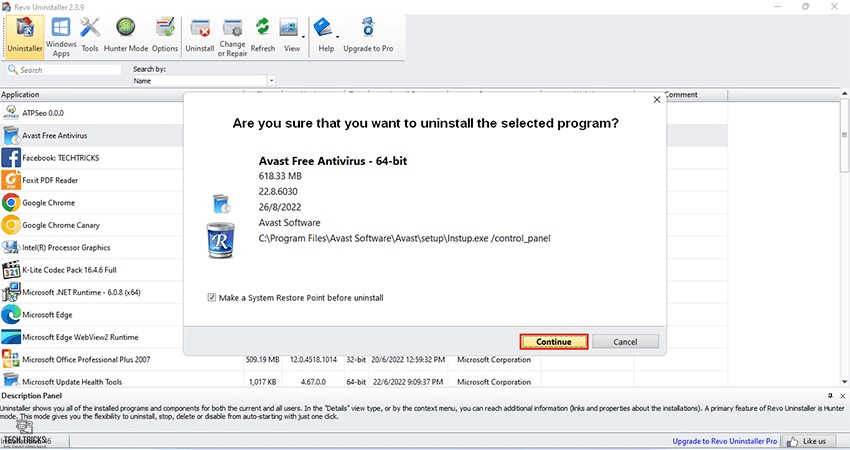
Task: Open the Uninstaller toolbar mode
Action: point(25,36)
